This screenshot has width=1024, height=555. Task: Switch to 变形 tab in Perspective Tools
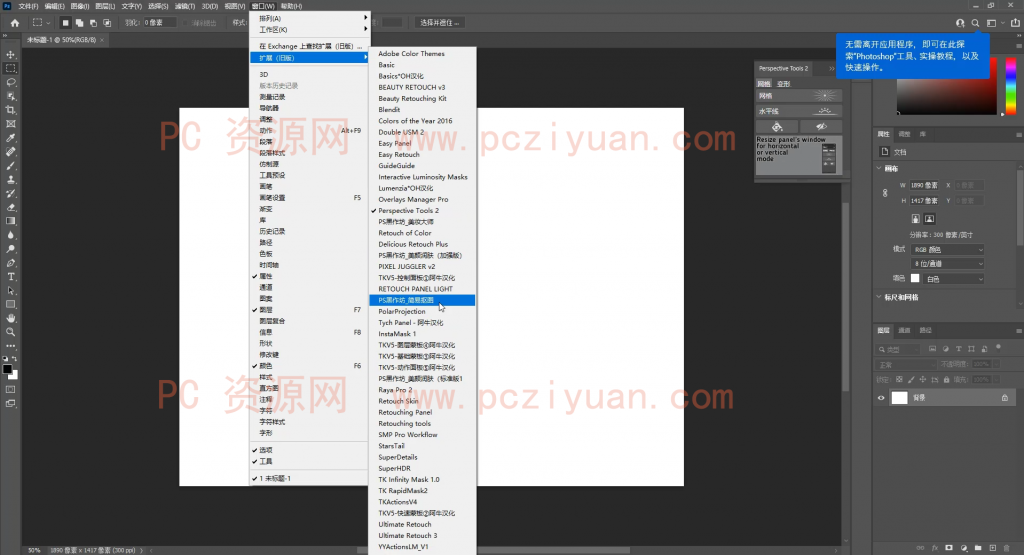click(784, 84)
